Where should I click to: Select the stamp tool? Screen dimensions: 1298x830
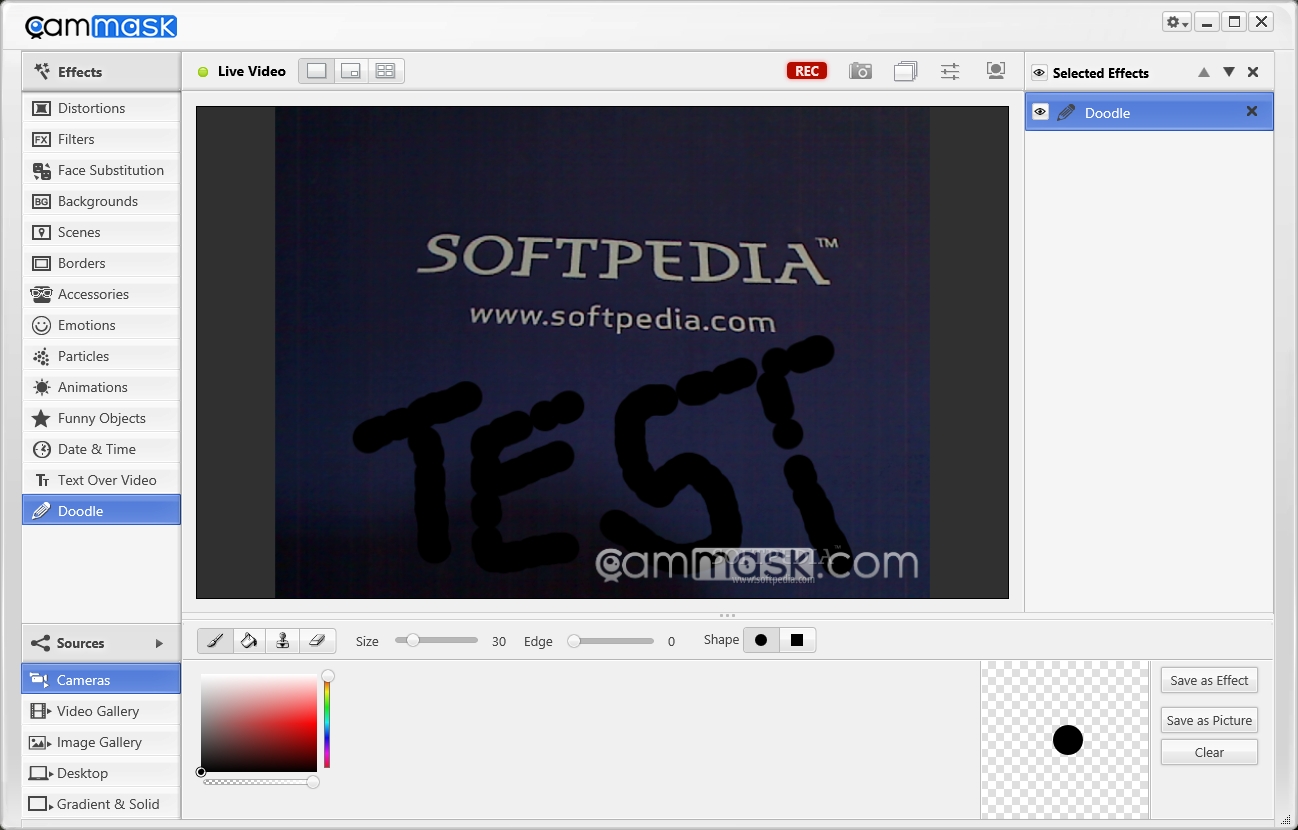click(283, 640)
